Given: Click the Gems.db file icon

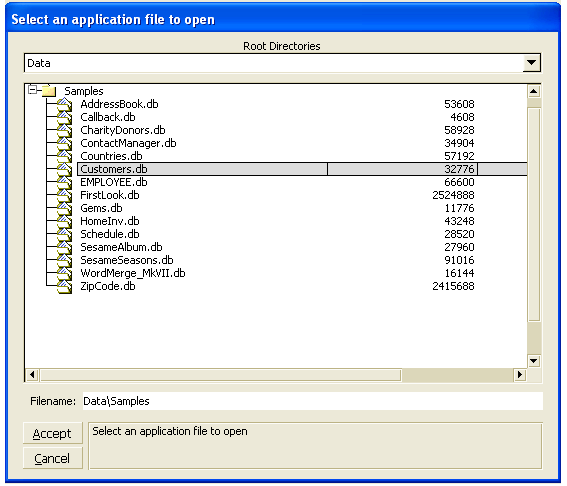Looking at the screenshot, I should 64,208.
